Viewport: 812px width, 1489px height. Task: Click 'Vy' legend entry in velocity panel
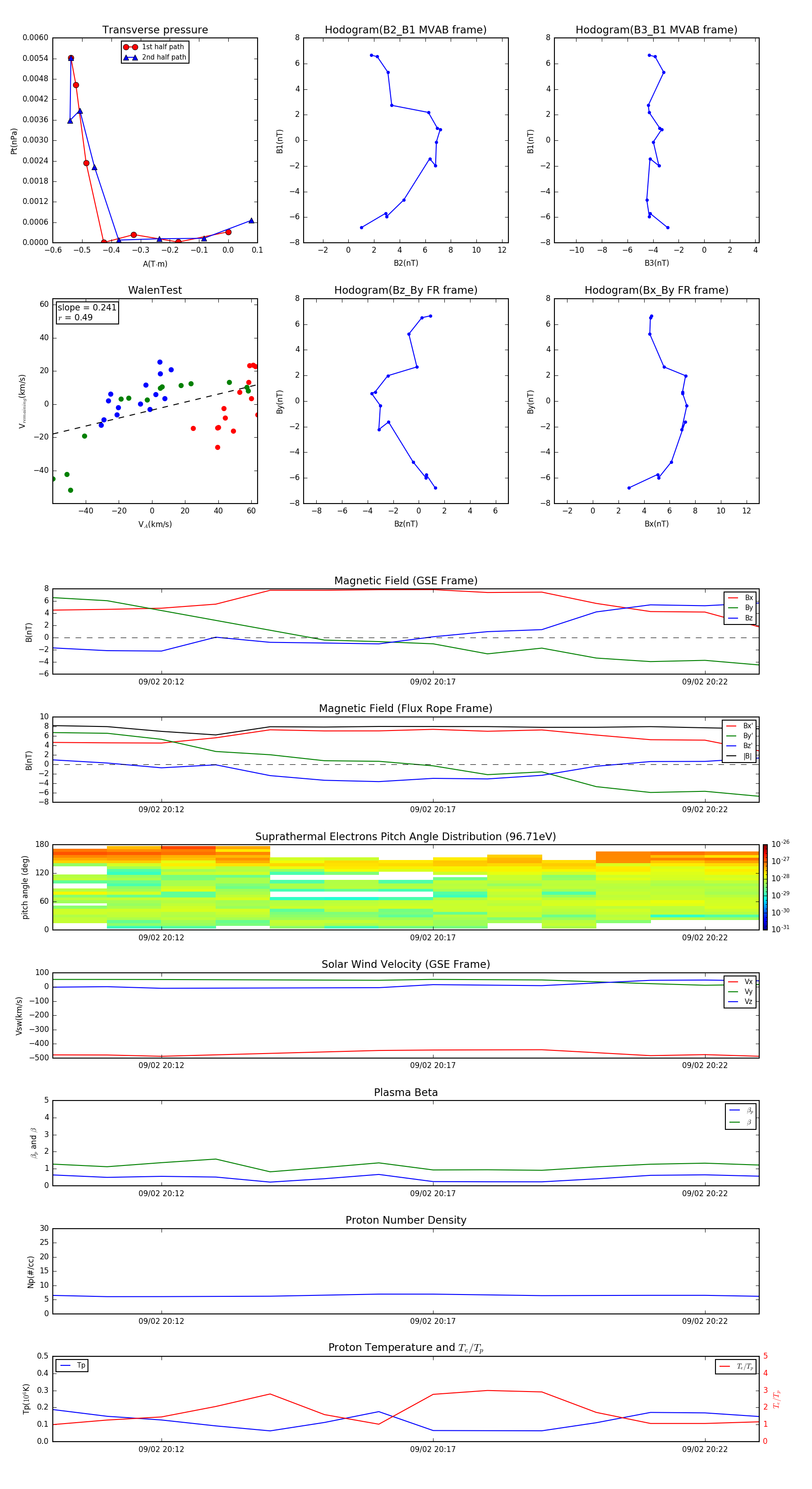[x=740, y=991]
